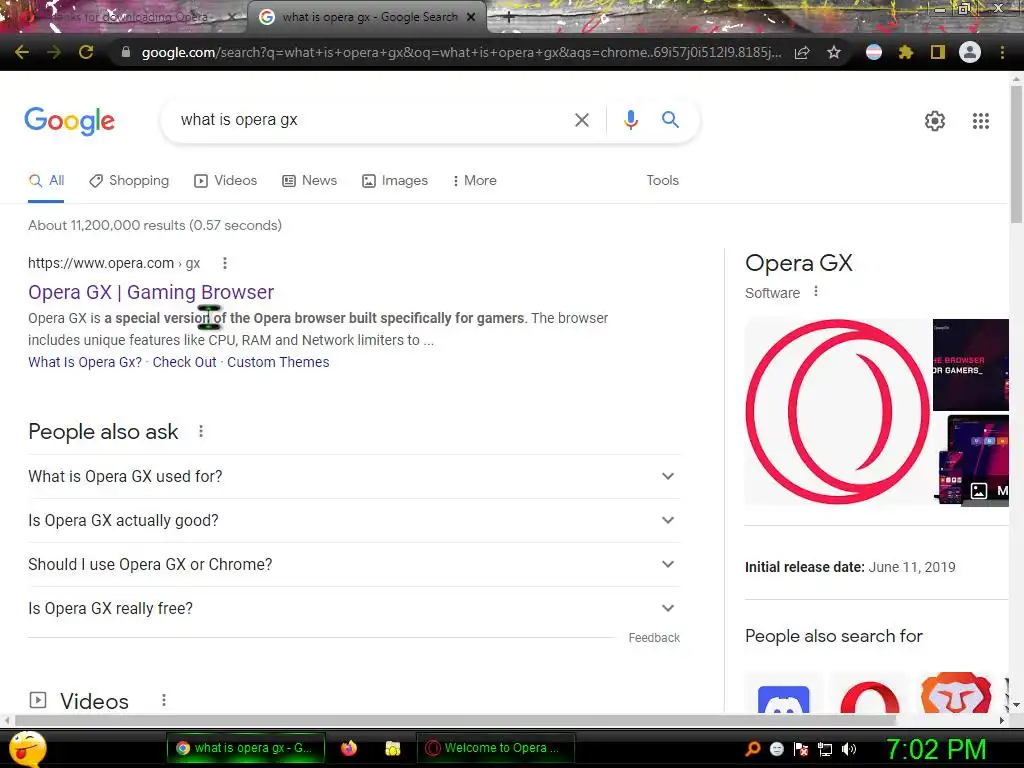Click the search magnifier tray icon
Screen dimensions: 1024x768
tap(753, 749)
